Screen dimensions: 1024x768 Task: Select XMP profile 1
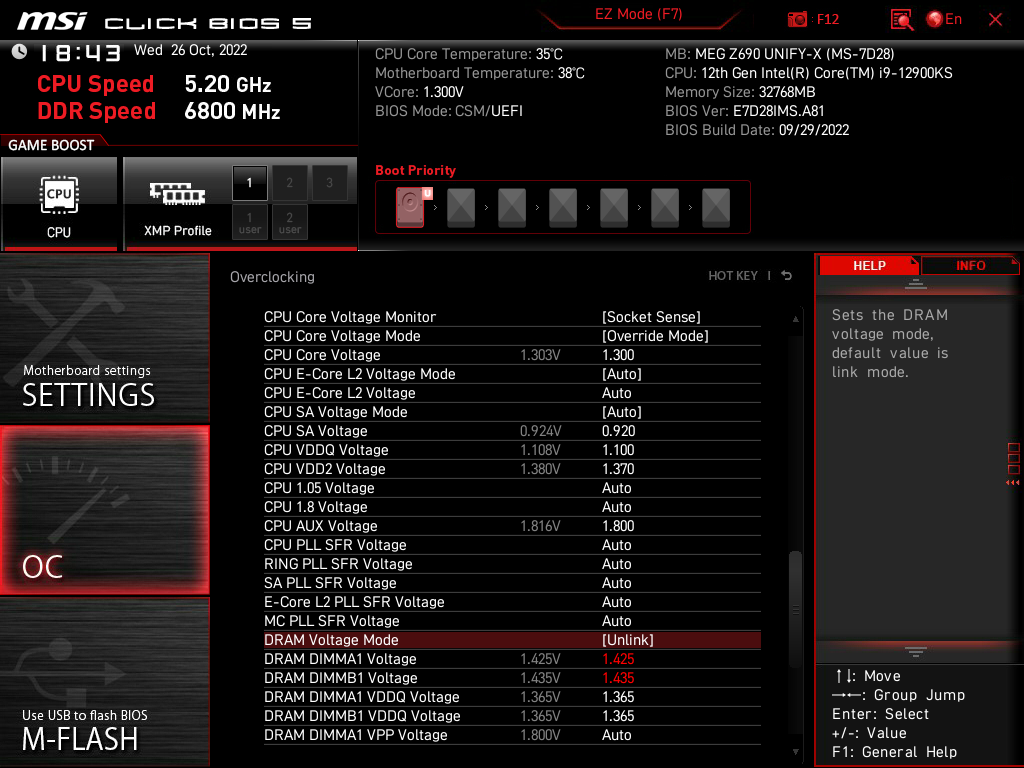click(249, 183)
